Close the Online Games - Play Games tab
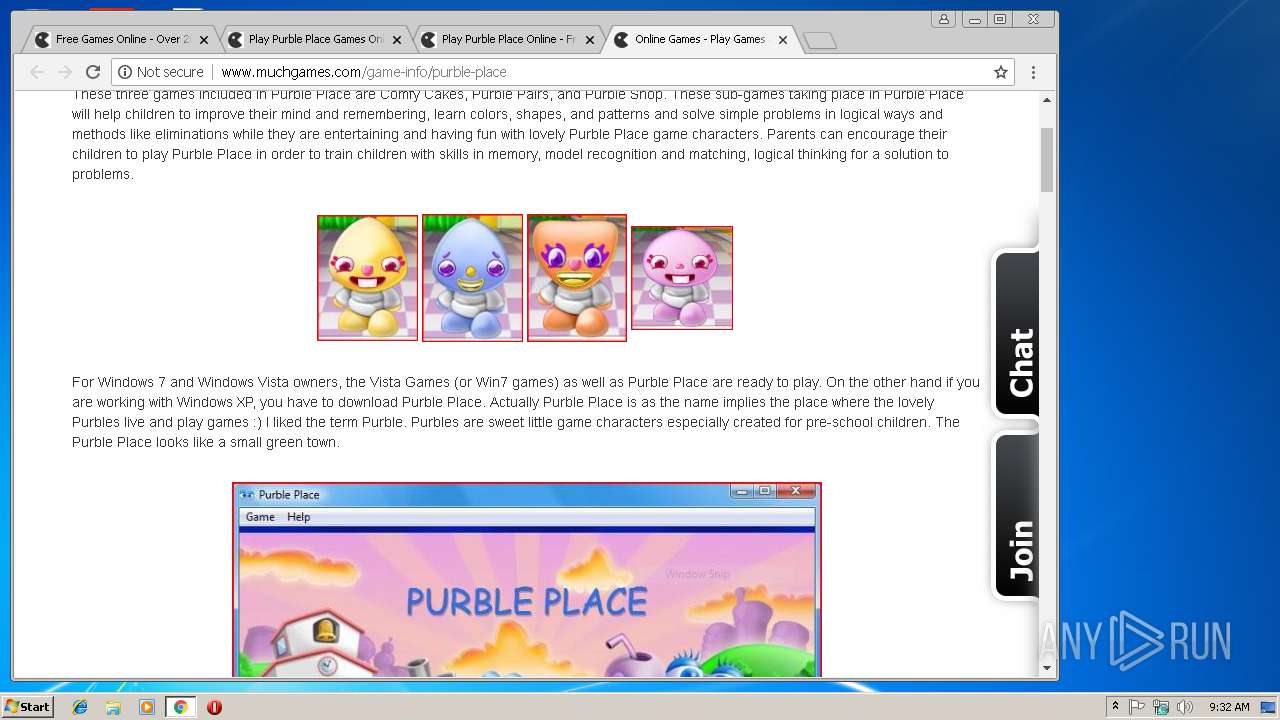 click(783, 40)
